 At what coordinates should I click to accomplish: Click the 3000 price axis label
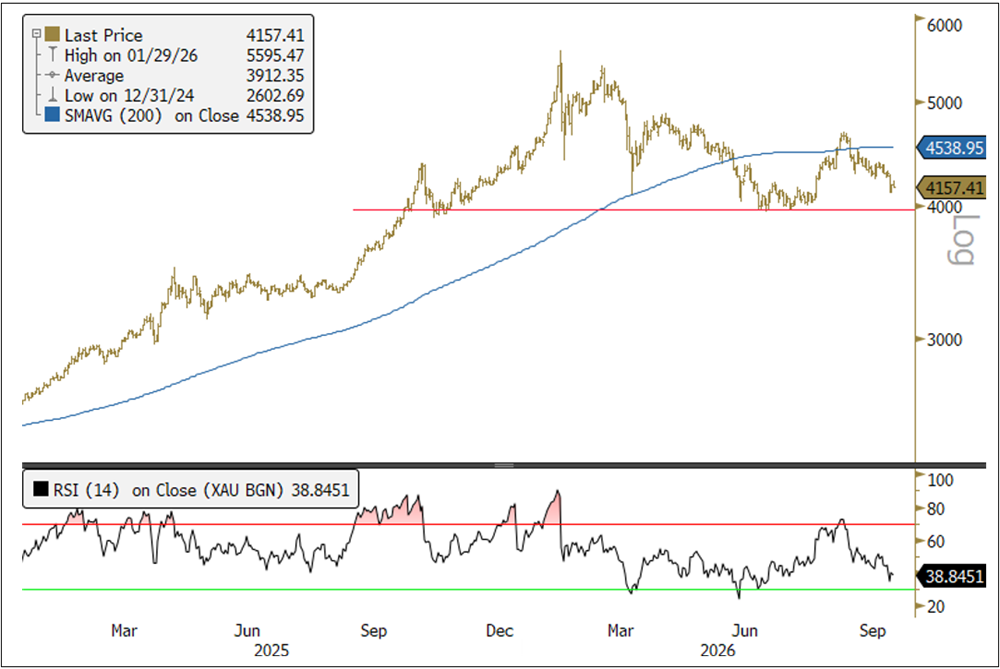(945, 339)
